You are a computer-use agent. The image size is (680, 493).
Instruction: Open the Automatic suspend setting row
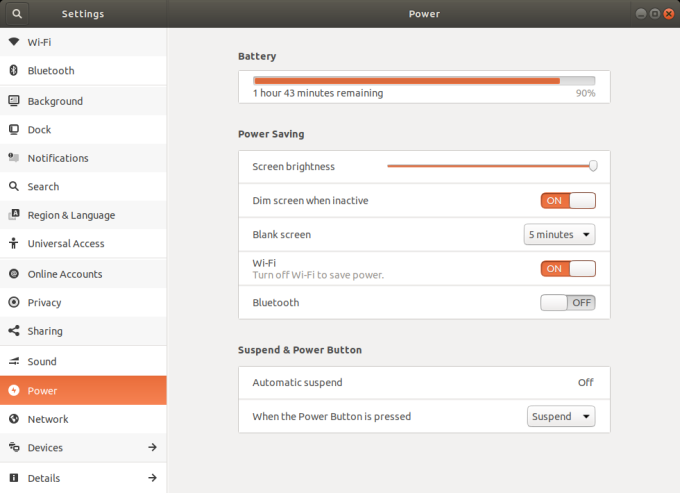click(x=423, y=382)
